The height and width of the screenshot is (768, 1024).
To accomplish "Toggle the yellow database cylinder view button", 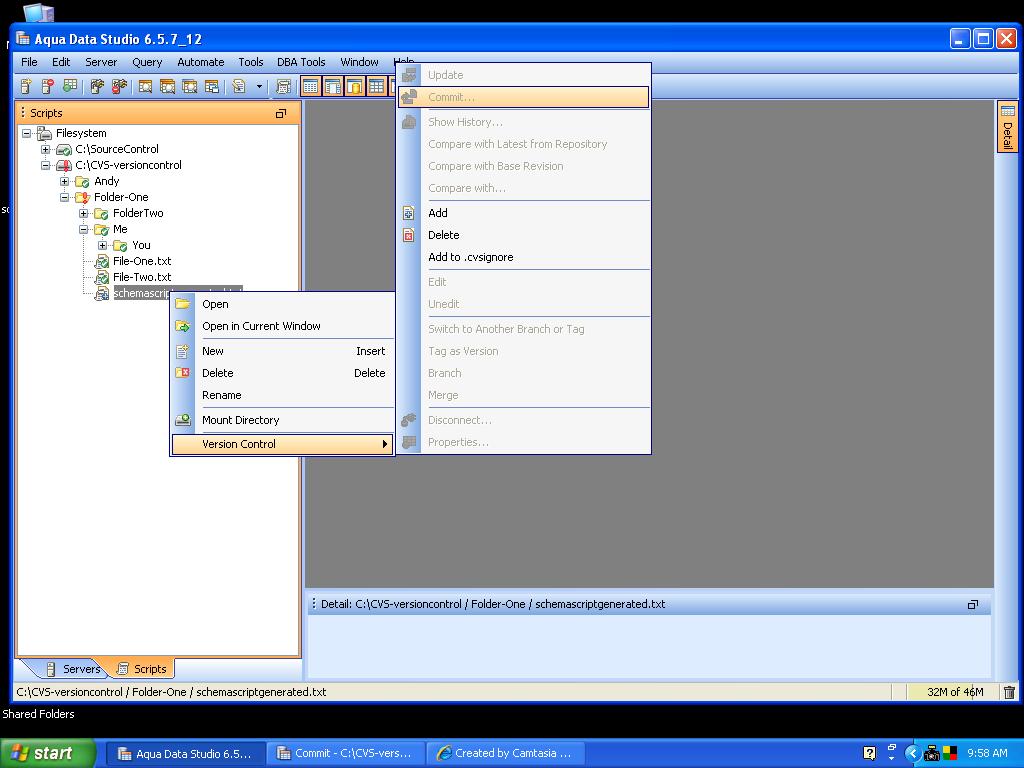I will coord(355,86).
